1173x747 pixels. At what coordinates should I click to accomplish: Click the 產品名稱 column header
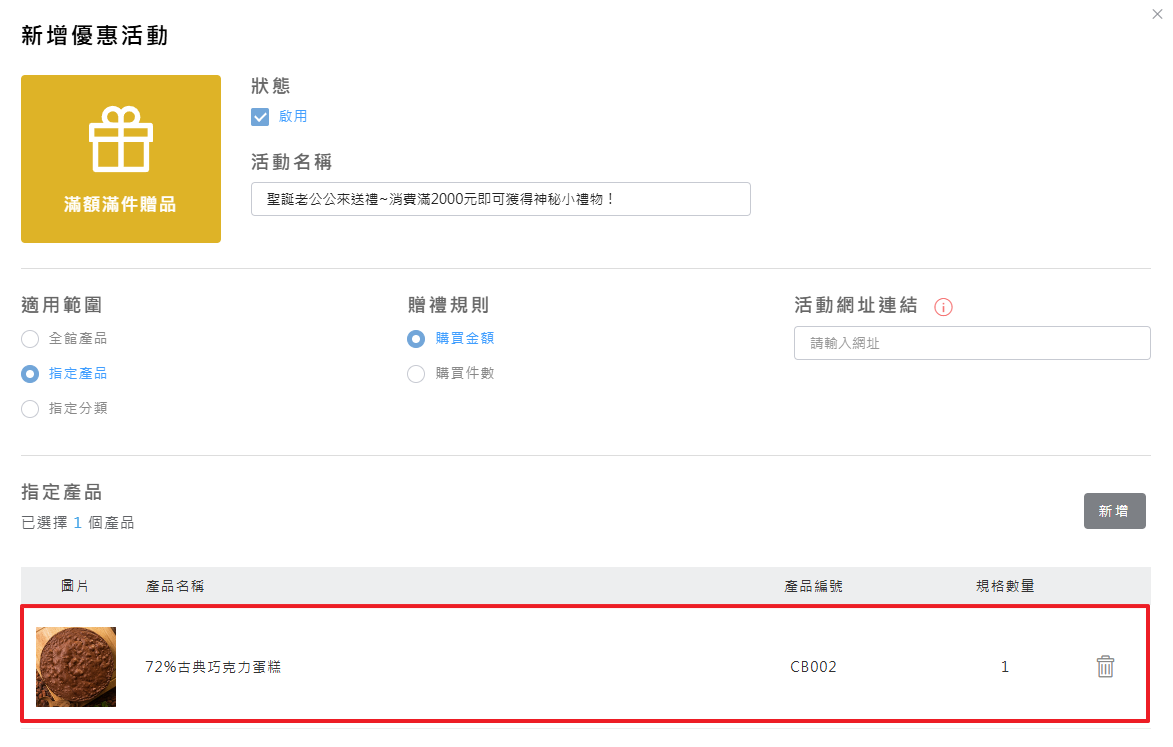(175, 586)
